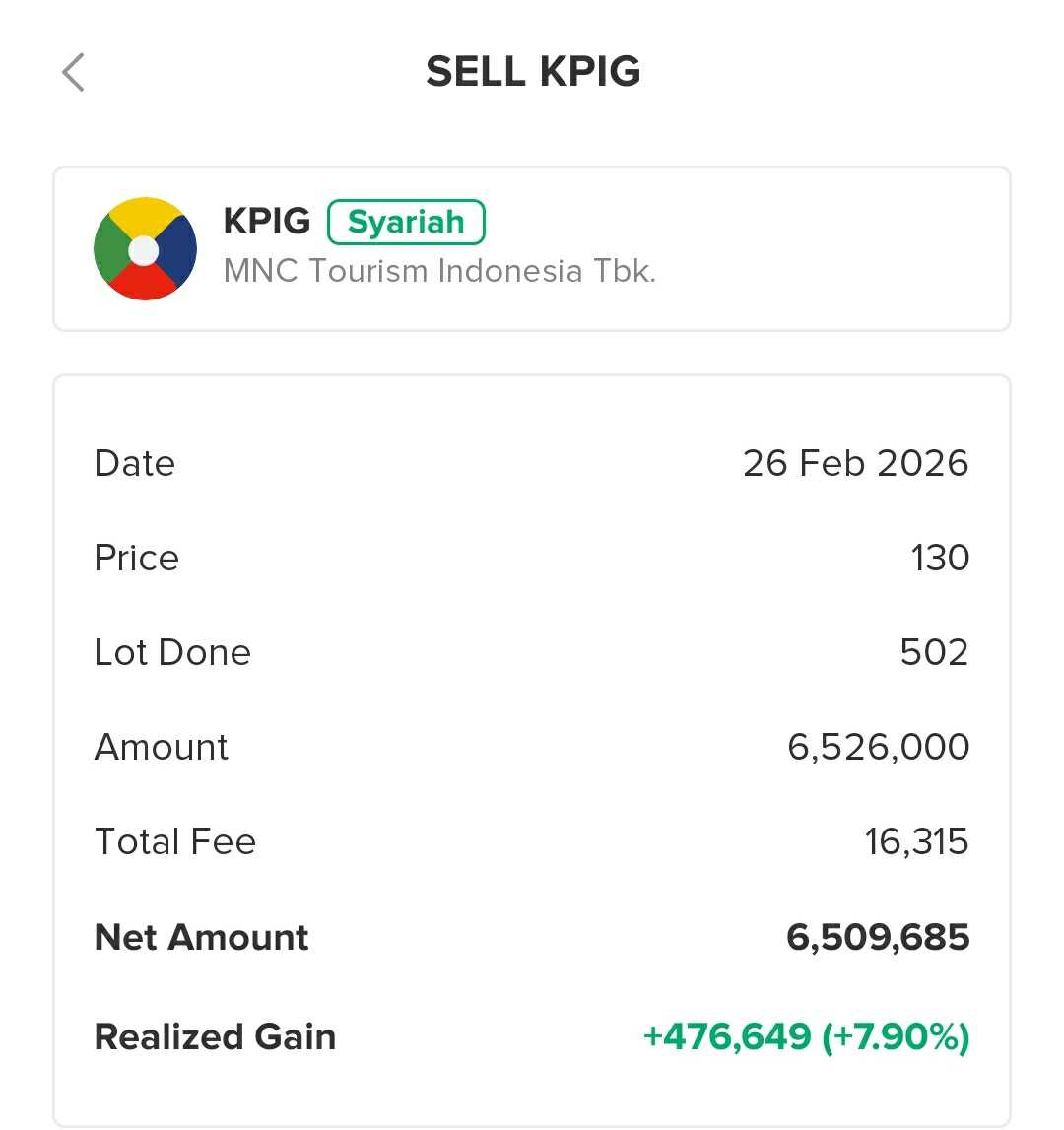Click the Lot Done label
Viewport: 1064px width, 1130px height.
click(172, 652)
